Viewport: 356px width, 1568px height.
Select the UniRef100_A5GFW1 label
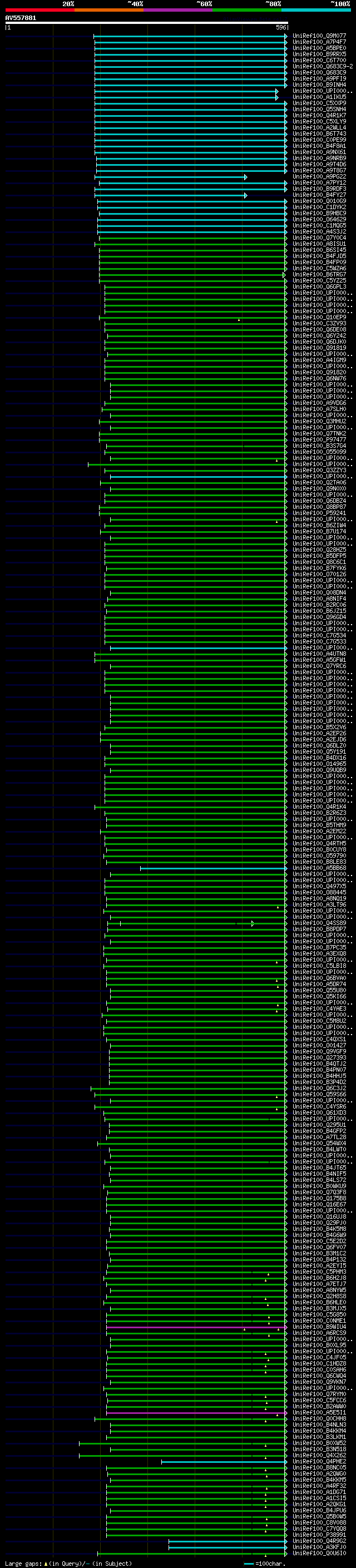pos(319,660)
